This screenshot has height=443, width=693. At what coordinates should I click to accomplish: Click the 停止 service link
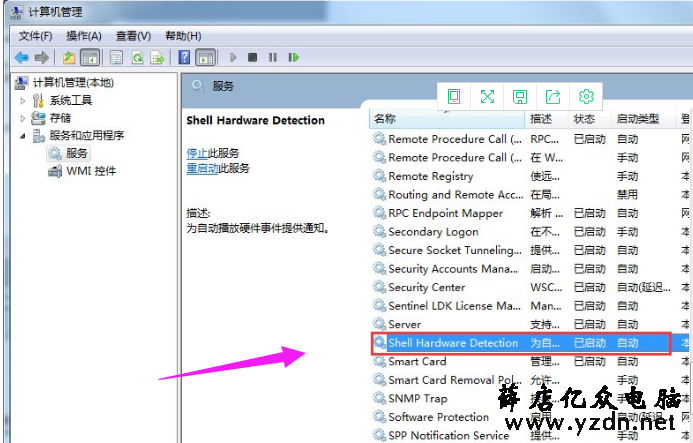(x=197, y=153)
